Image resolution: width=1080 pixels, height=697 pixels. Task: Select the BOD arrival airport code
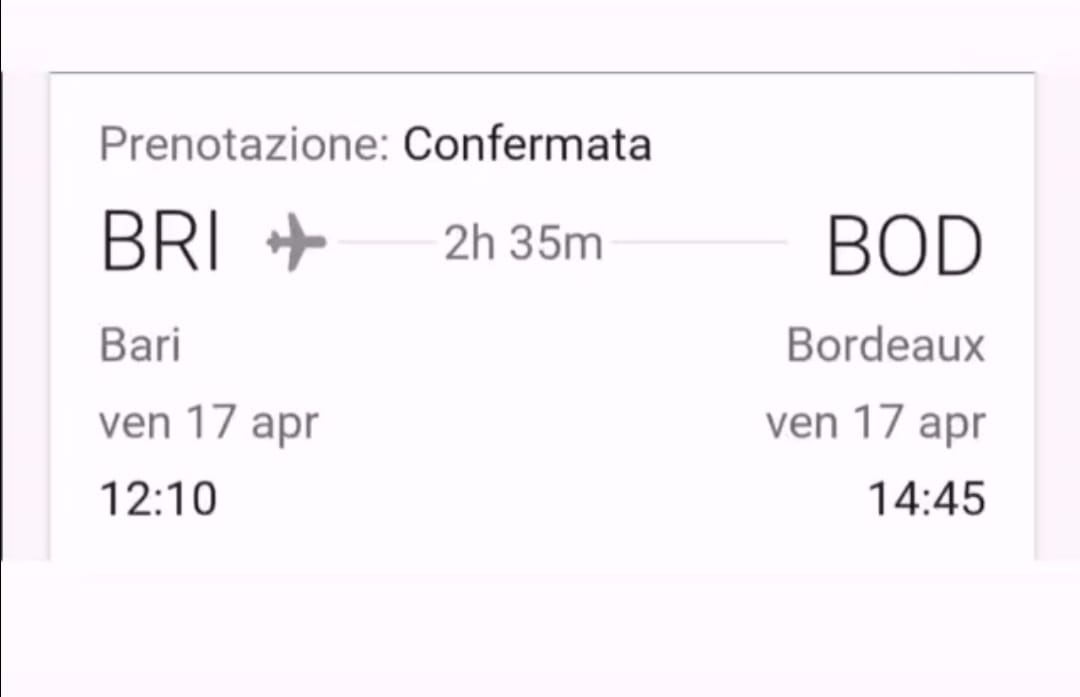pos(905,246)
